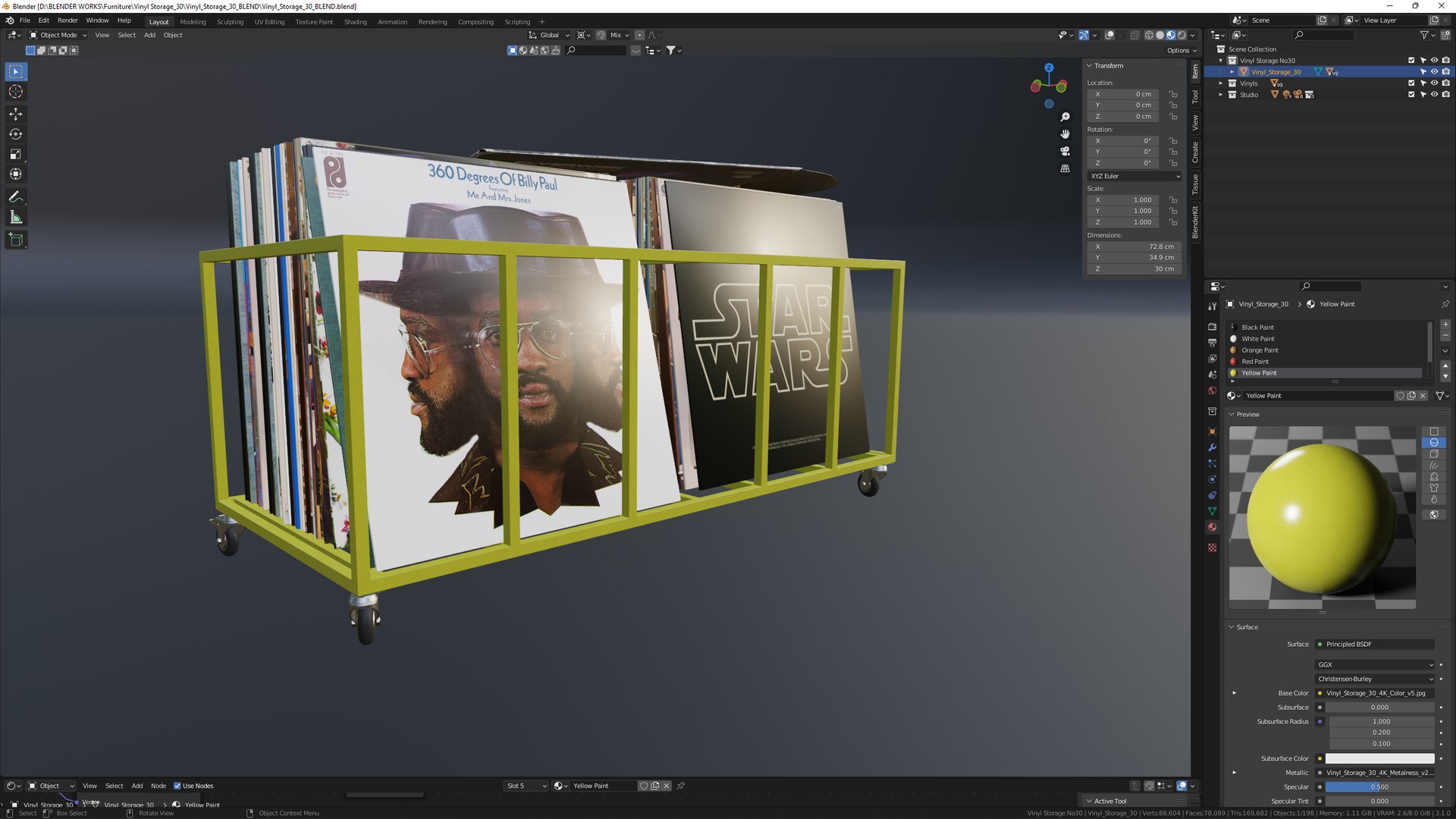The height and width of the screenshot is (819, 1456).
Task: Open the viewport Options button
Action: 1181,50
